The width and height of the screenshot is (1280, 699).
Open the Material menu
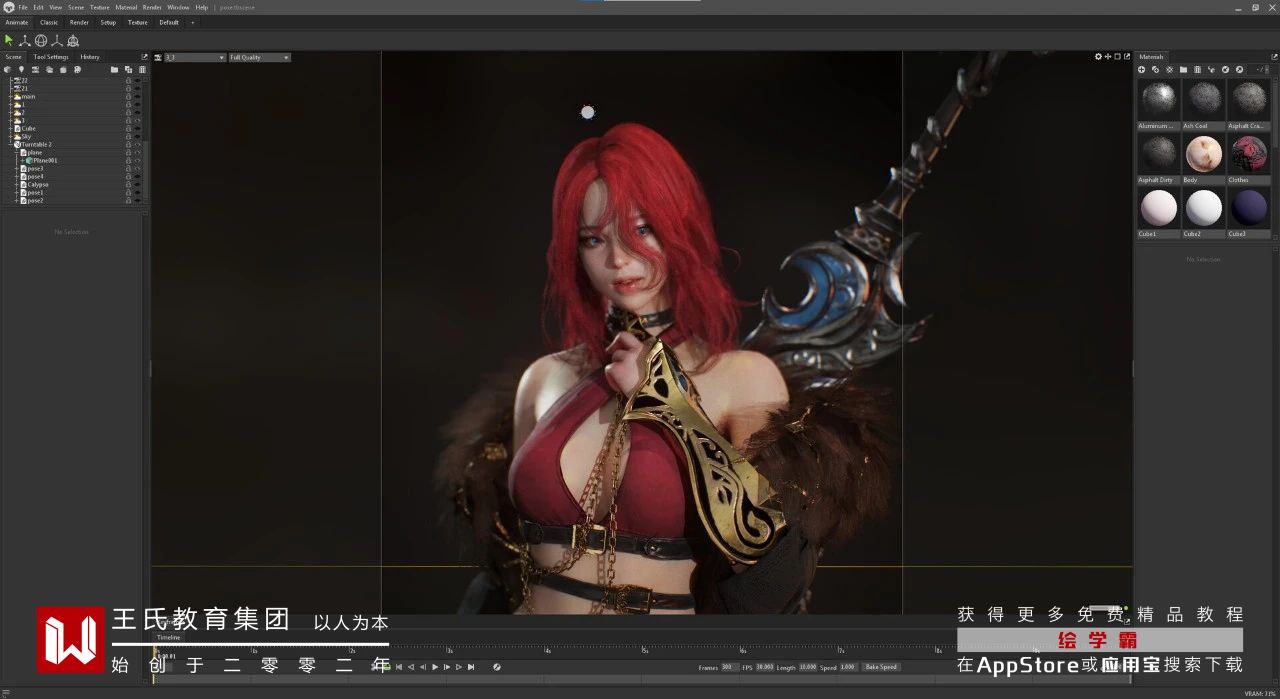click(x=126, y=7)
